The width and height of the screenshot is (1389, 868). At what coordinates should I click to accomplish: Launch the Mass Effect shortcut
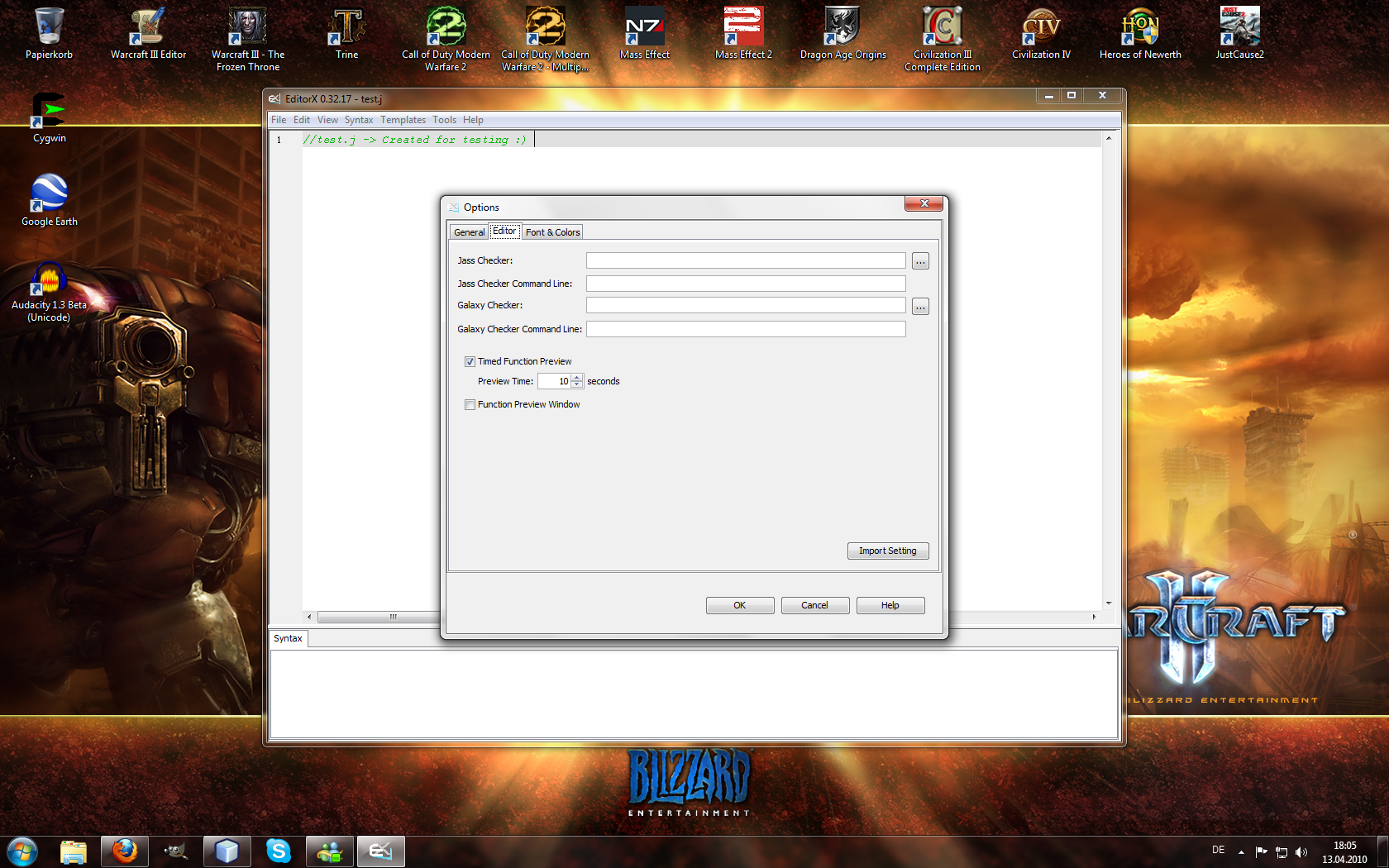pos(644,33)
